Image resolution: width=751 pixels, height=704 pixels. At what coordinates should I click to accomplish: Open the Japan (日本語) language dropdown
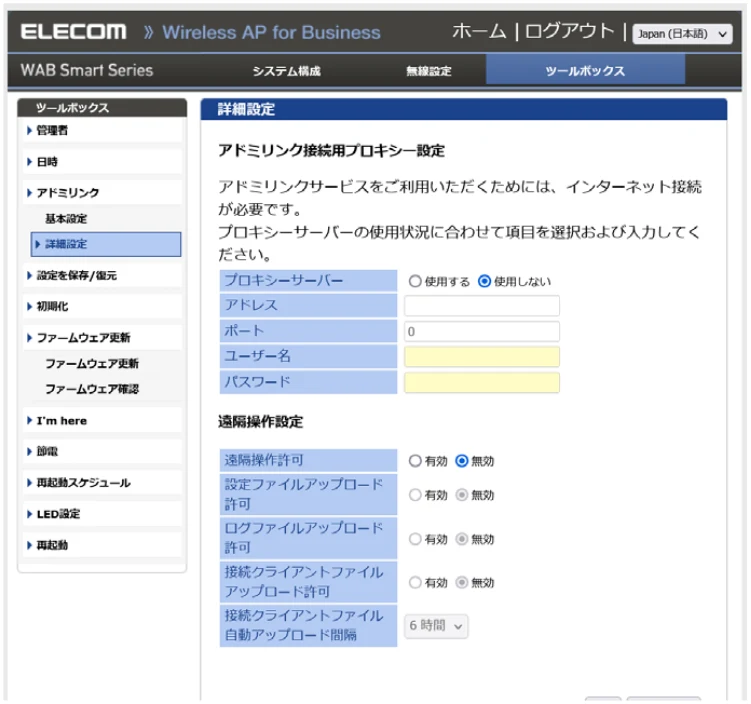682,34
